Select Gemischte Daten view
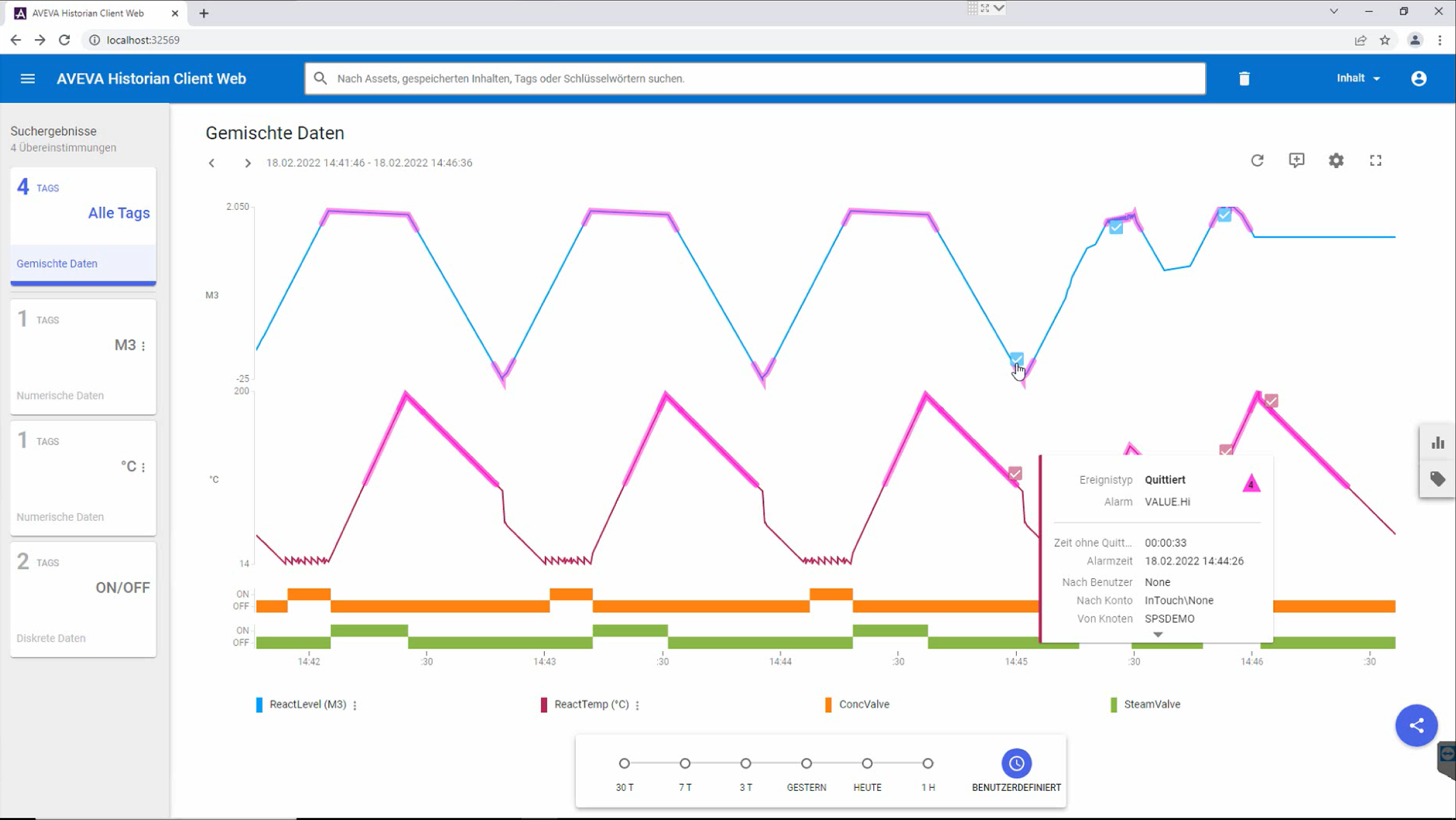 point(83,264)
